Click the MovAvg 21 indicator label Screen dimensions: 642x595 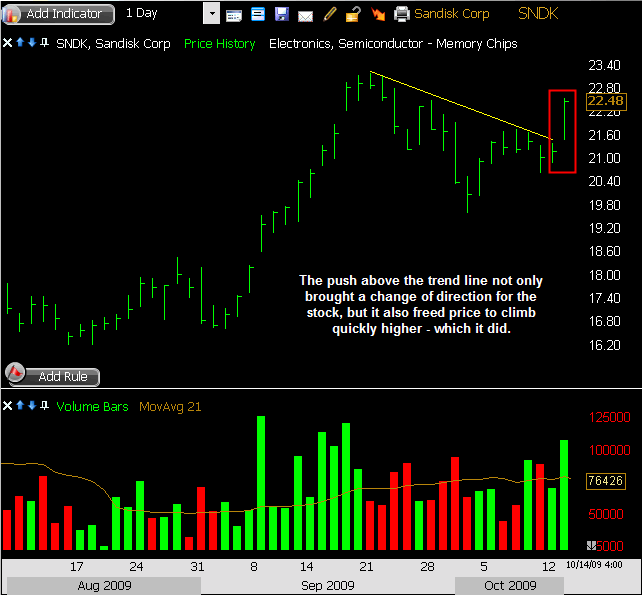coord(170,407)
